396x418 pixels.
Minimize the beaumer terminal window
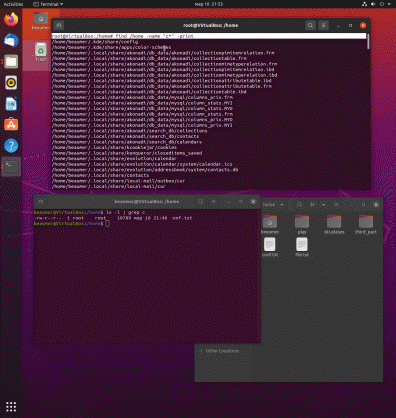point(228,202)
